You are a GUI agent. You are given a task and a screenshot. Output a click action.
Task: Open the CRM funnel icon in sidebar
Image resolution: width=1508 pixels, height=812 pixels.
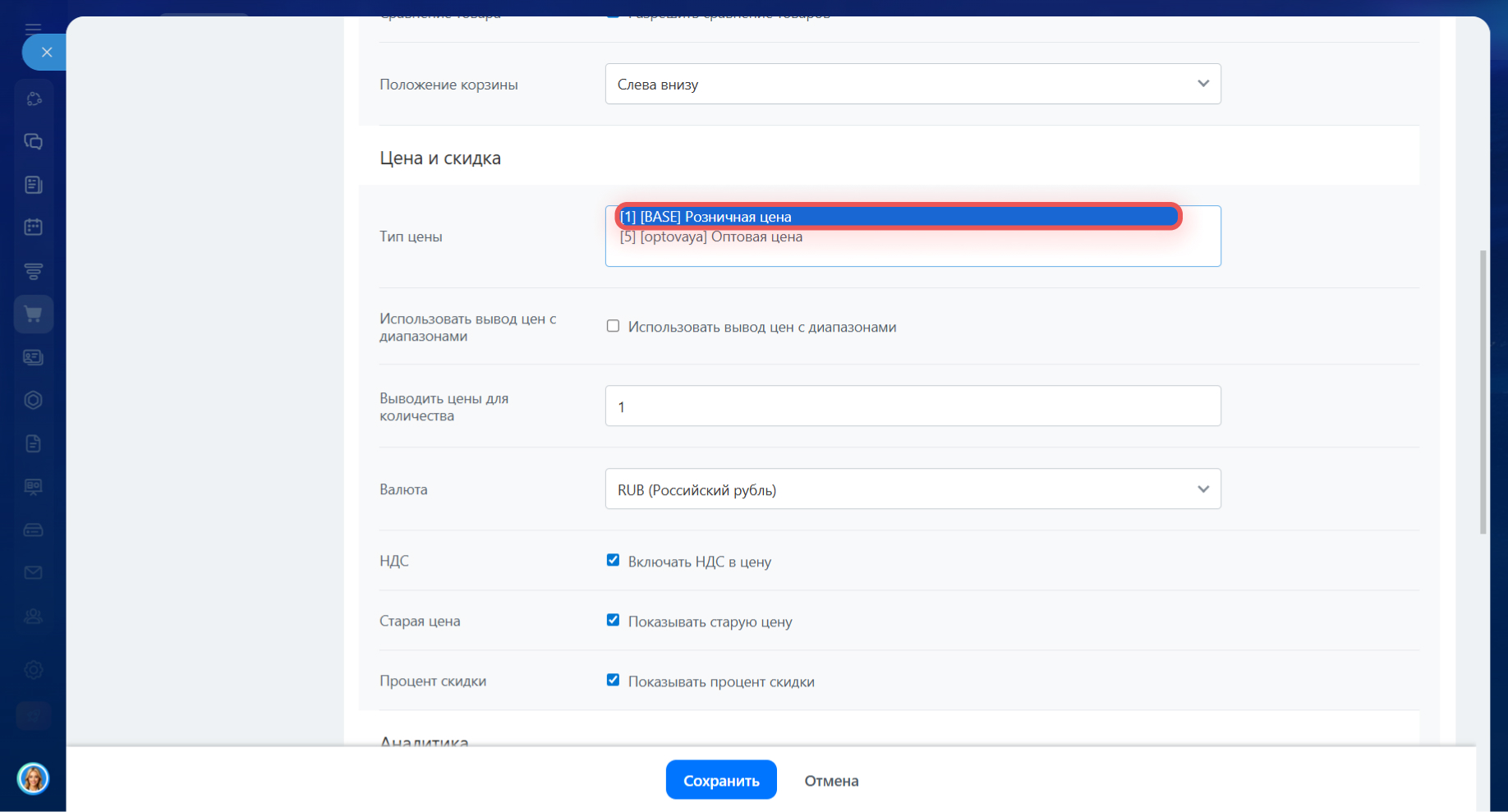(34, 271)
